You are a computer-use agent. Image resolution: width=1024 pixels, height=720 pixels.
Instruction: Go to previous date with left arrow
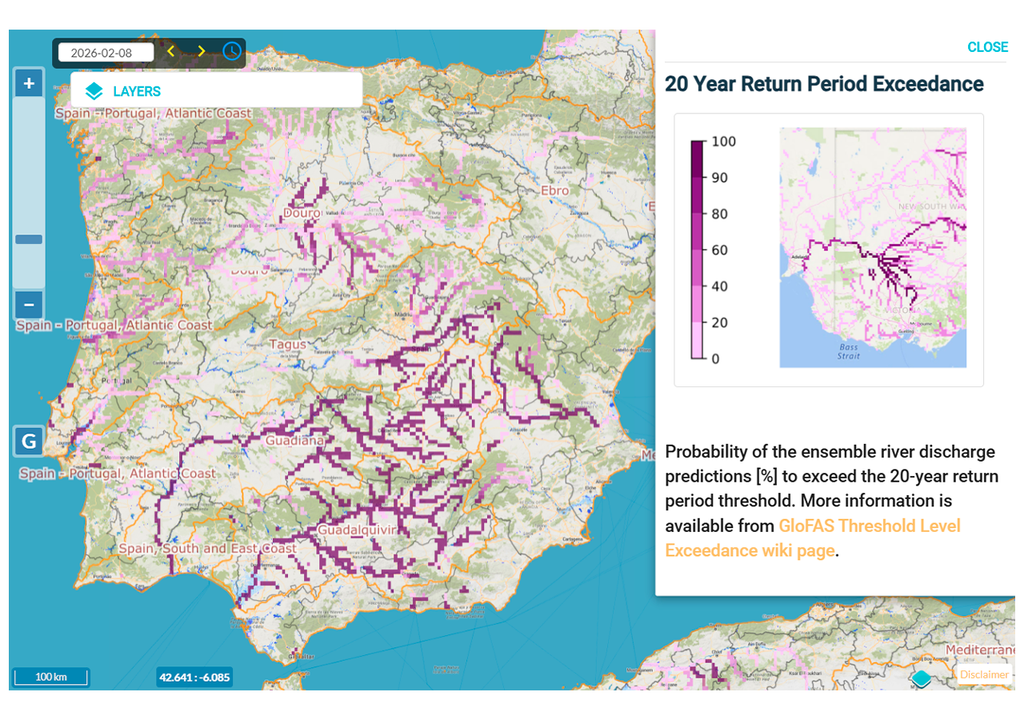pos(171,51)
